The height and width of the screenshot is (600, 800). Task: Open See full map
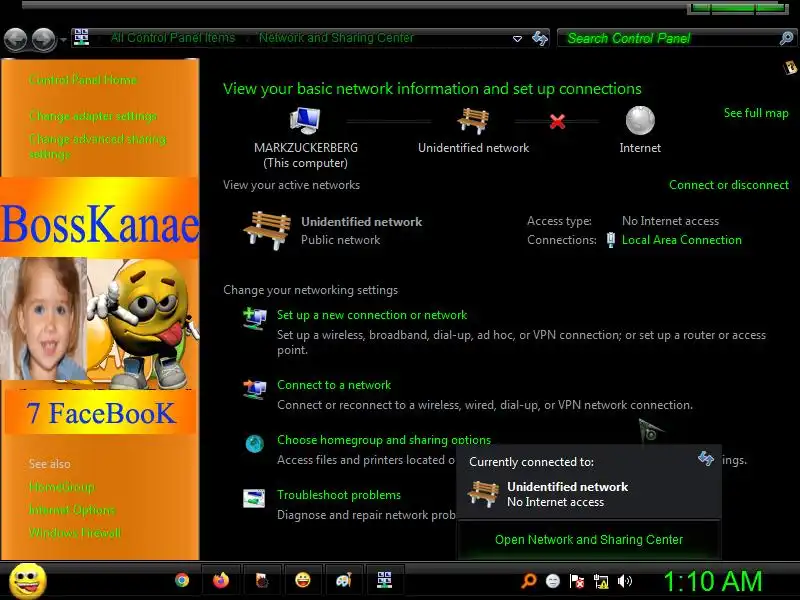(756, 113)
